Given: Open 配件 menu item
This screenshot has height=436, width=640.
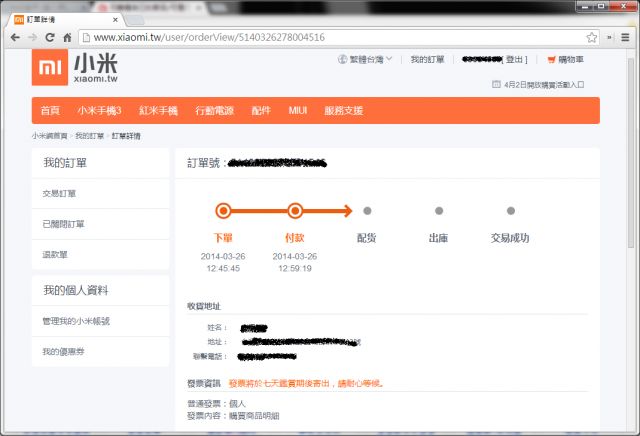Looking at the screenshot, I should coord(261,111).
